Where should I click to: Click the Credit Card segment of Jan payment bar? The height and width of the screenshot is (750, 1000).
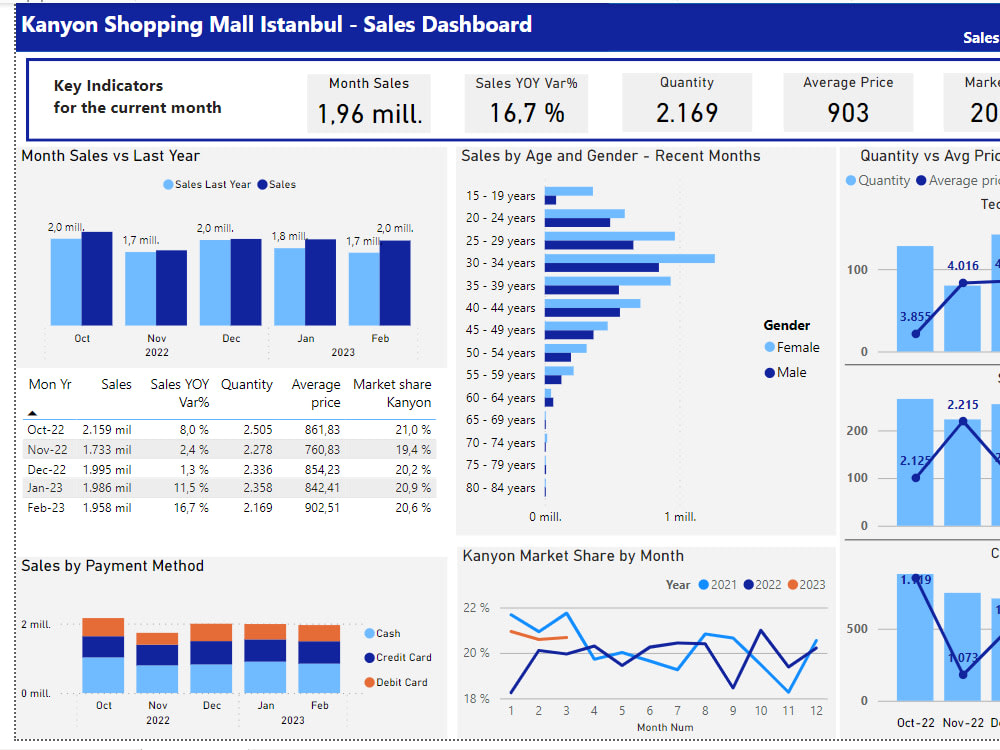coord(265,651)
